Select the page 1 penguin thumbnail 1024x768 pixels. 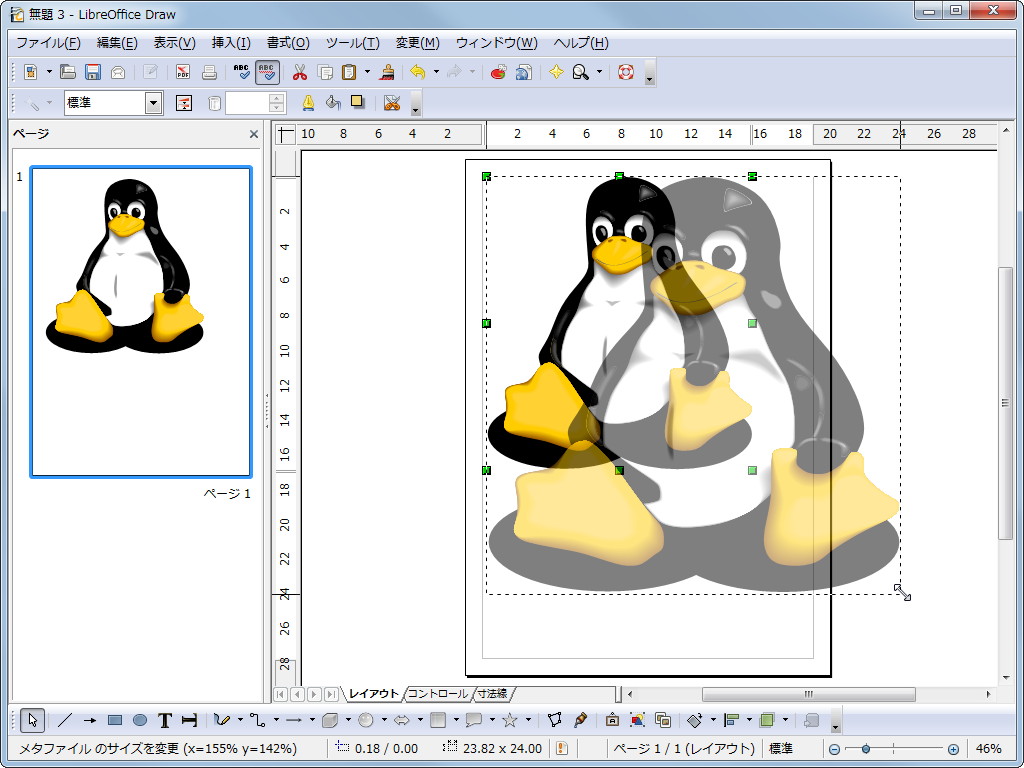point(141,321)
